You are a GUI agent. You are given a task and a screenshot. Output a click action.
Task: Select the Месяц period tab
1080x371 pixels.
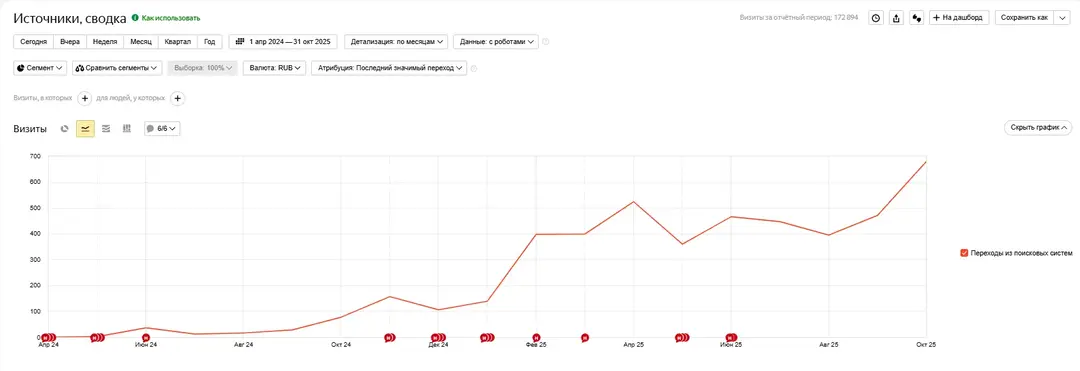coord(141,42)
